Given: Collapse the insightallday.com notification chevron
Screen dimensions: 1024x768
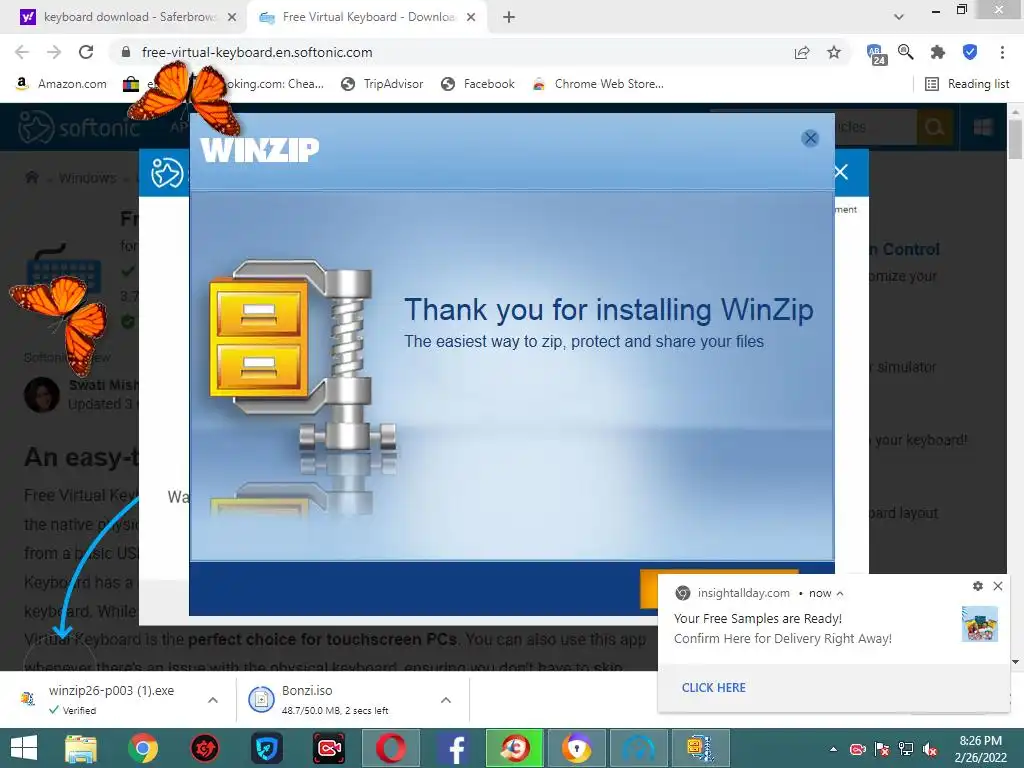Looking at the screenshot, I should 840,593.
